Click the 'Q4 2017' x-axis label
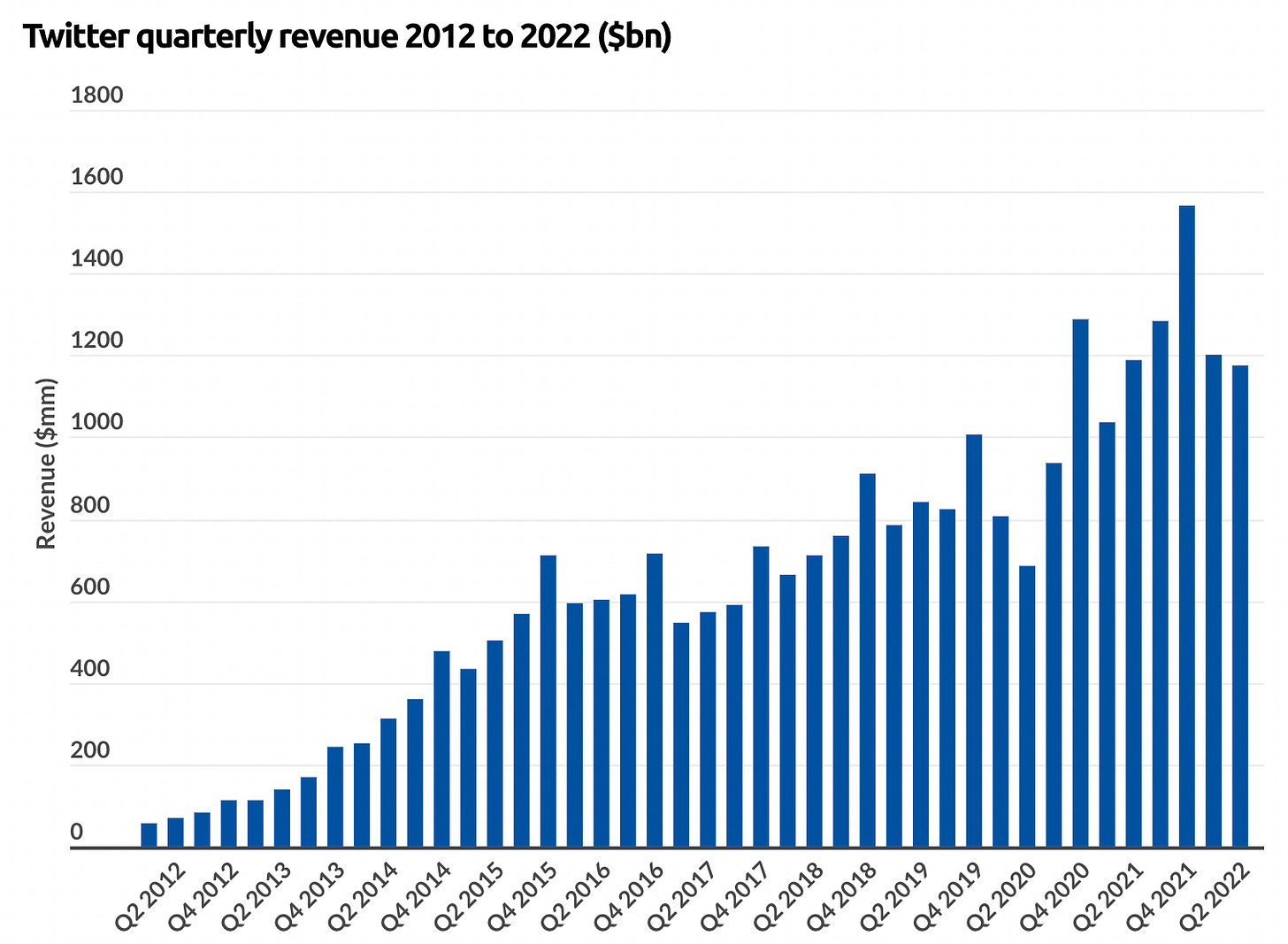 click(736, 895)
